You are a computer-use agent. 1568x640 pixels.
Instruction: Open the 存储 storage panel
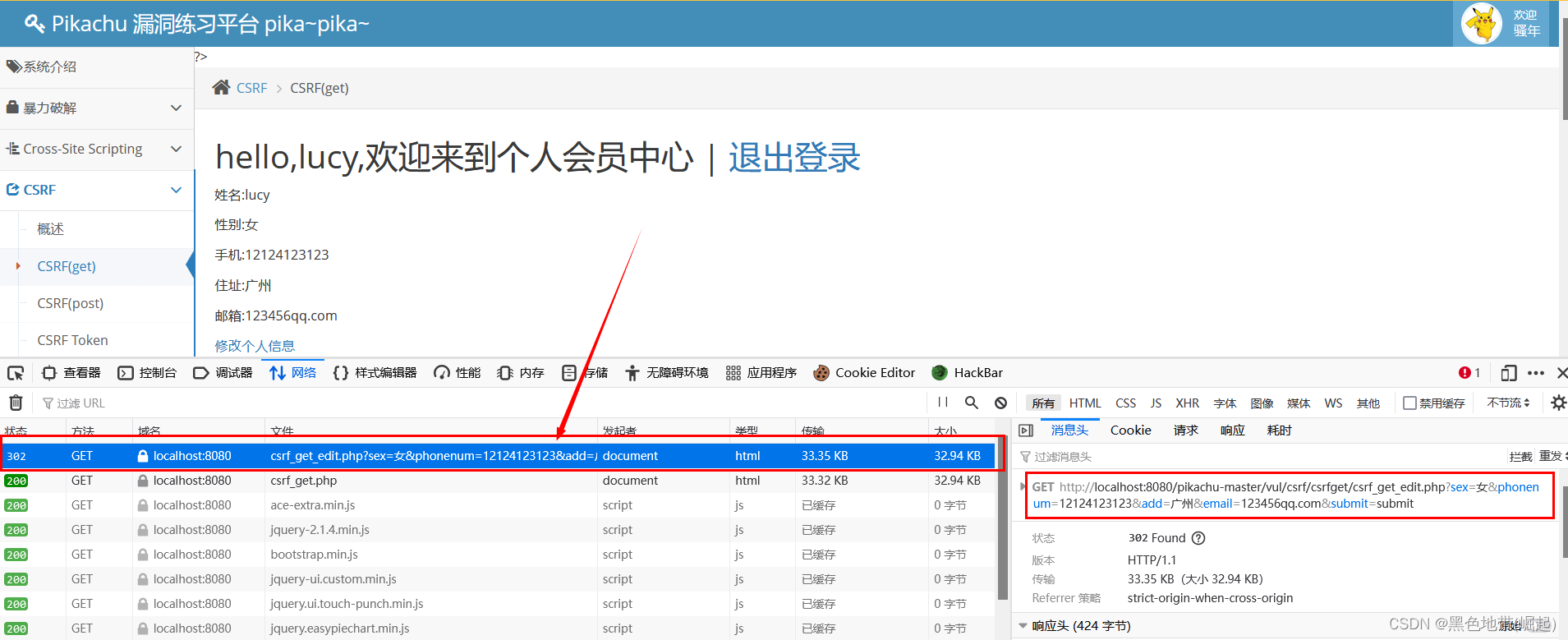[585, 373]
